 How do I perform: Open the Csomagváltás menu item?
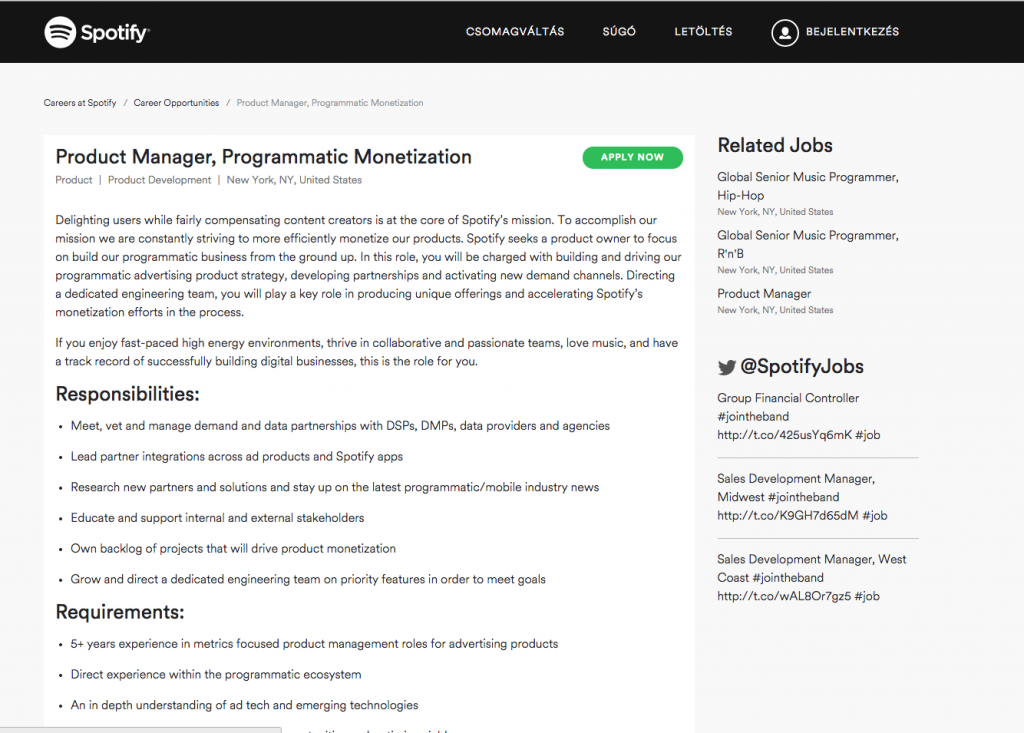515,31
